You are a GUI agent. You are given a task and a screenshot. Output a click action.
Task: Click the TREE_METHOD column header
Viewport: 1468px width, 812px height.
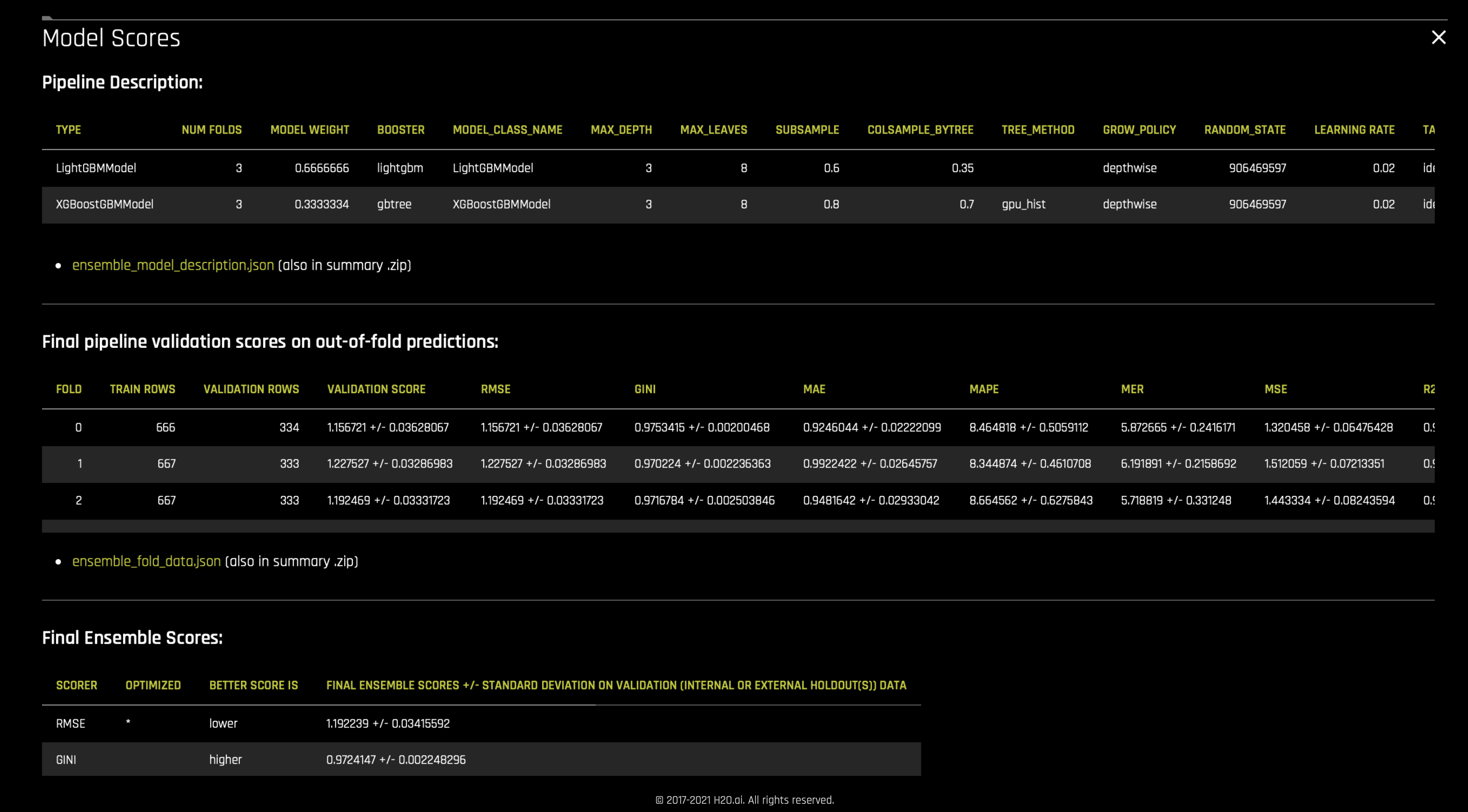[1038, 130]
